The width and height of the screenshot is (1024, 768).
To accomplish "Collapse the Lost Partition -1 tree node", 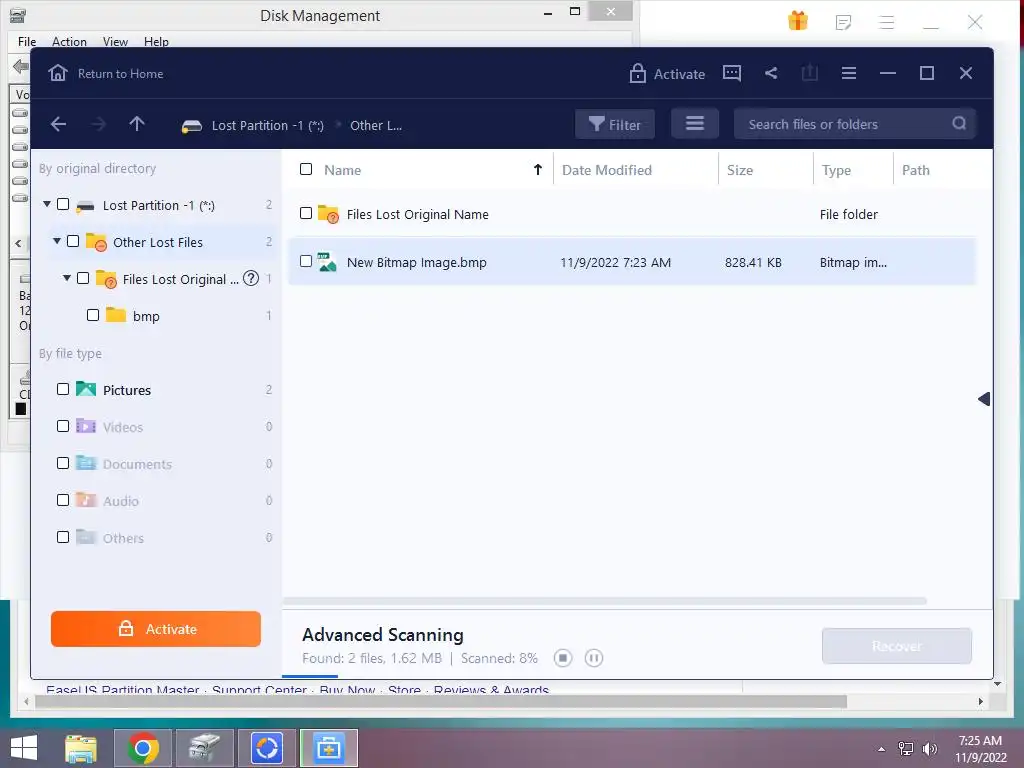I will tap(47, 204).
